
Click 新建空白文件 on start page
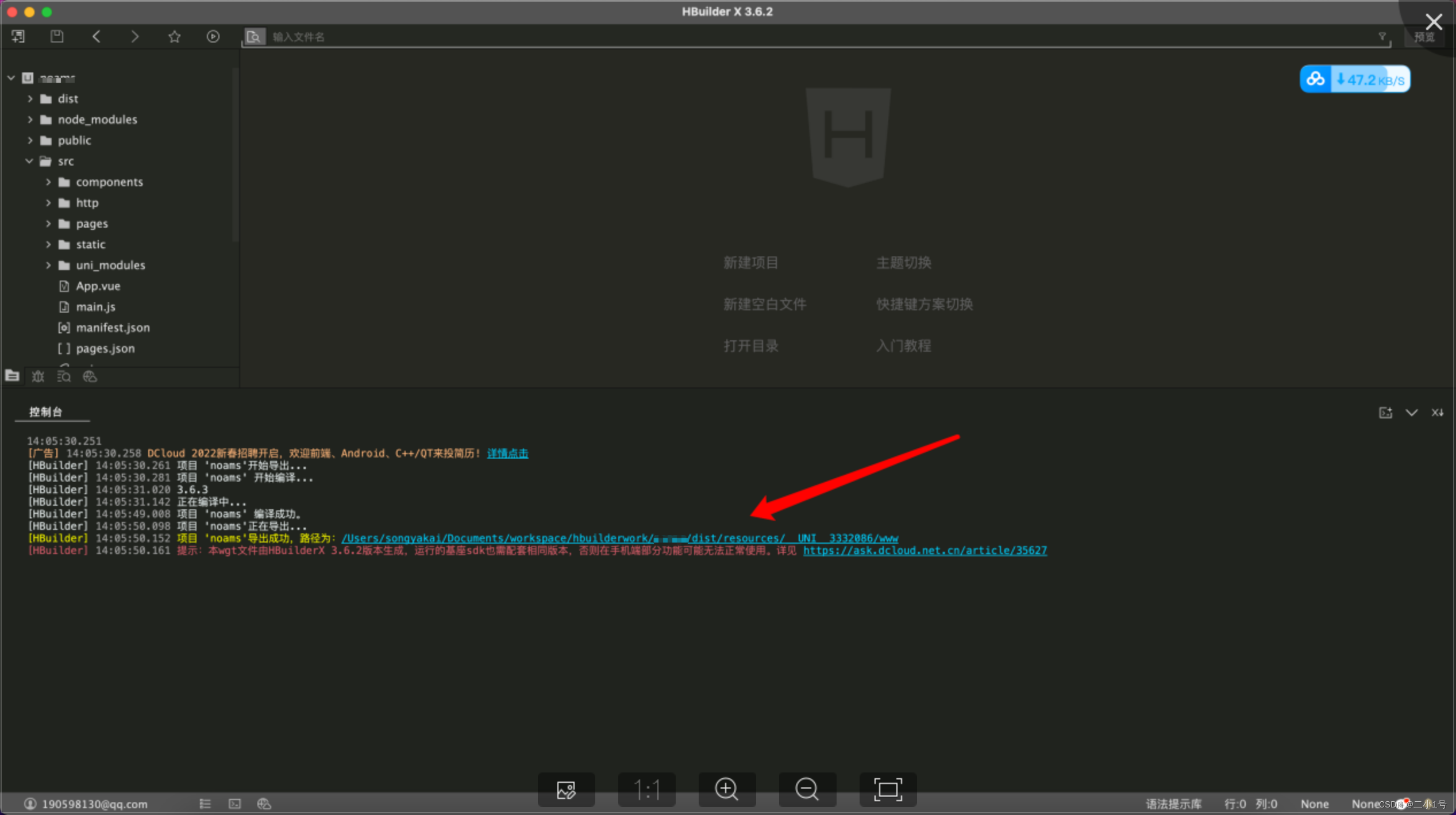764,304
